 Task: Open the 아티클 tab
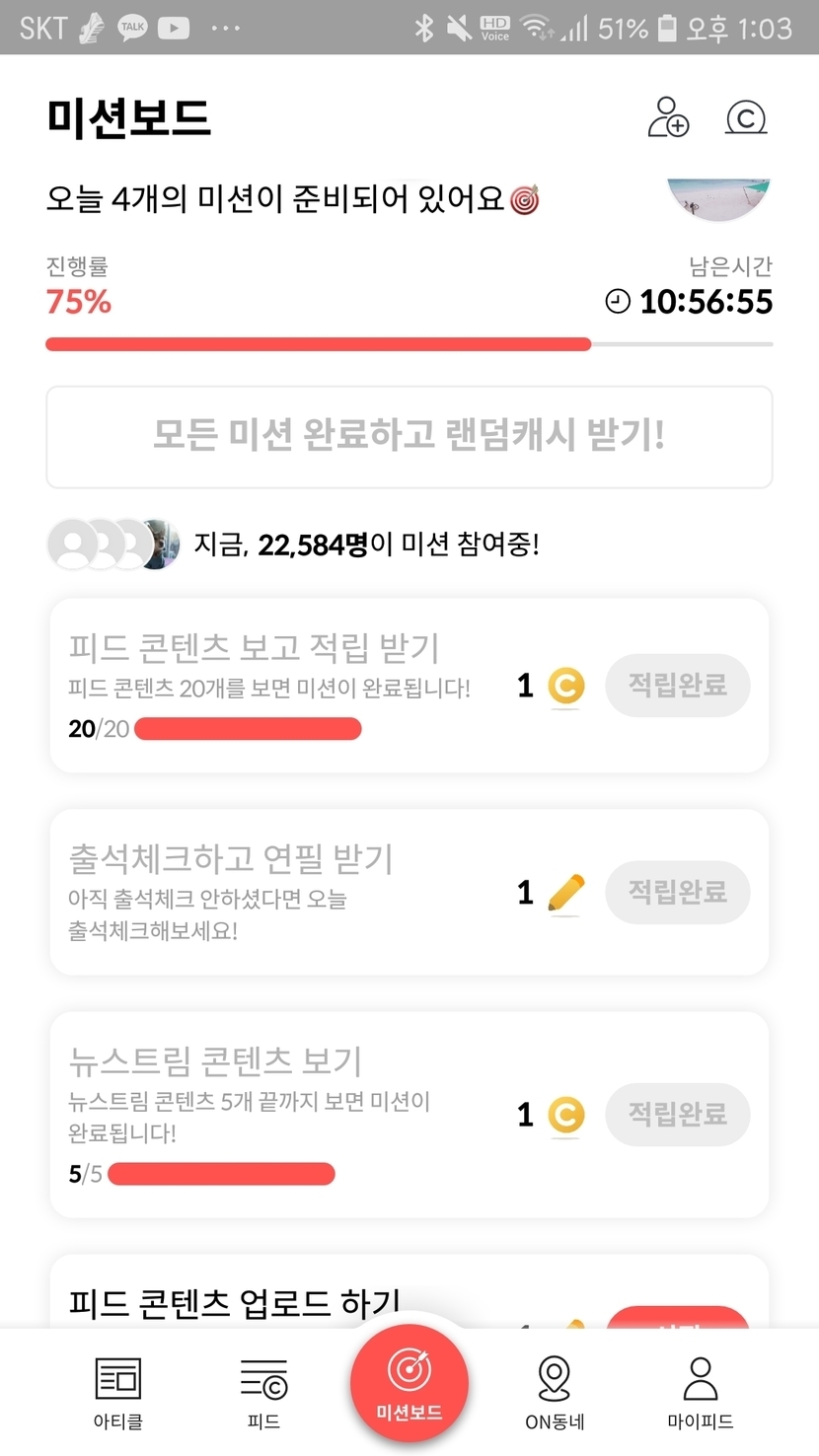(117, 1392)
